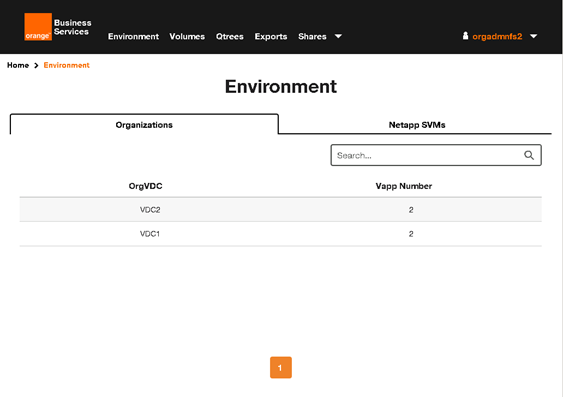Go to the Volumes menu item
The width and height of the screenshot is (563, 397).
187,37
